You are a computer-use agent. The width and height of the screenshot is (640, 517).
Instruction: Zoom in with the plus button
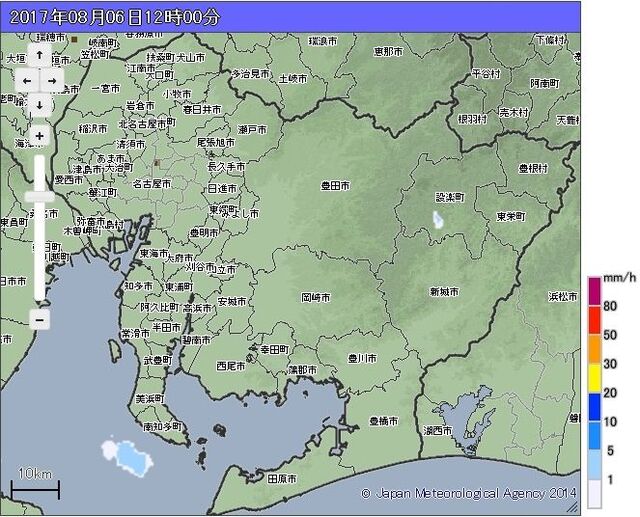pos(40,136)
